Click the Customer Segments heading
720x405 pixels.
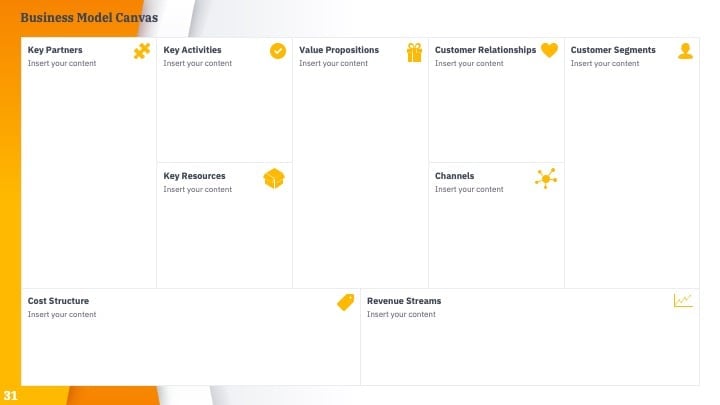(x=613, y=50)
